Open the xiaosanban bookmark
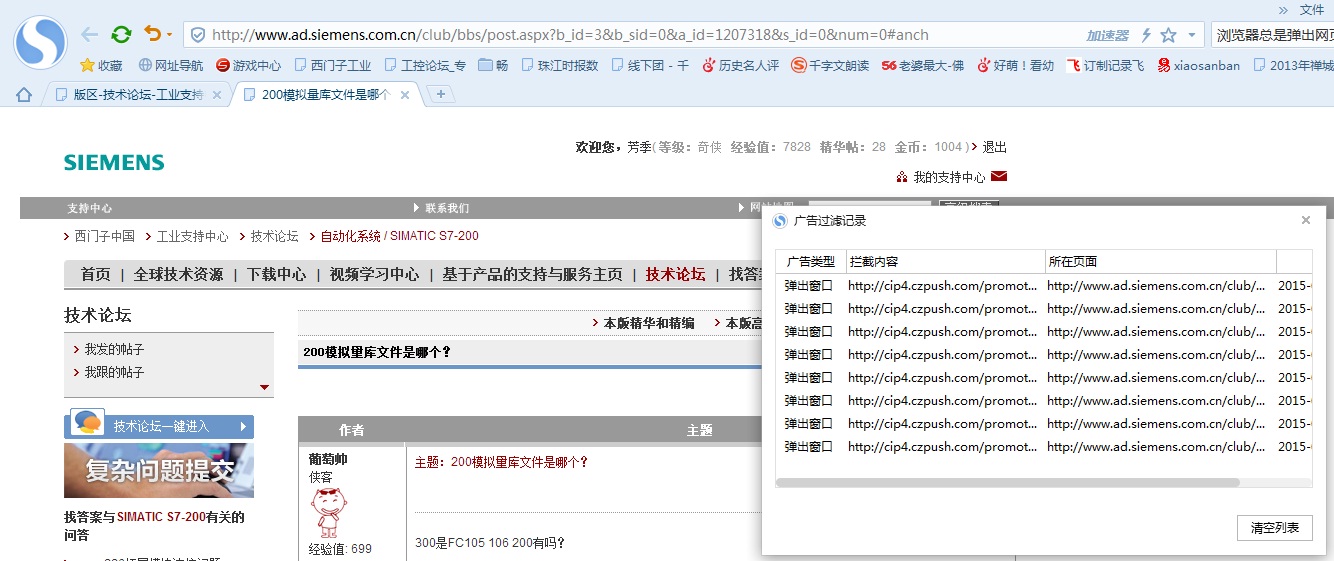 click(x=1198, y=65)
